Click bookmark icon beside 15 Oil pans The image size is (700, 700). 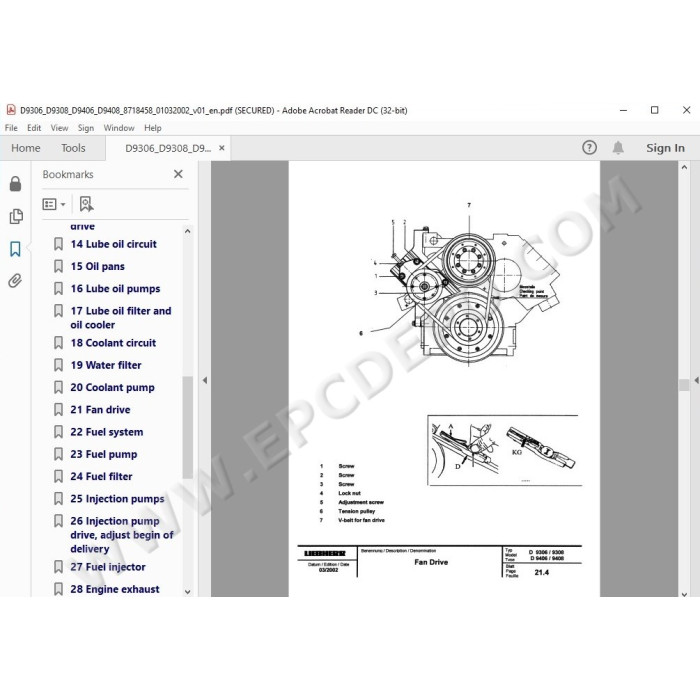(58, 266)
